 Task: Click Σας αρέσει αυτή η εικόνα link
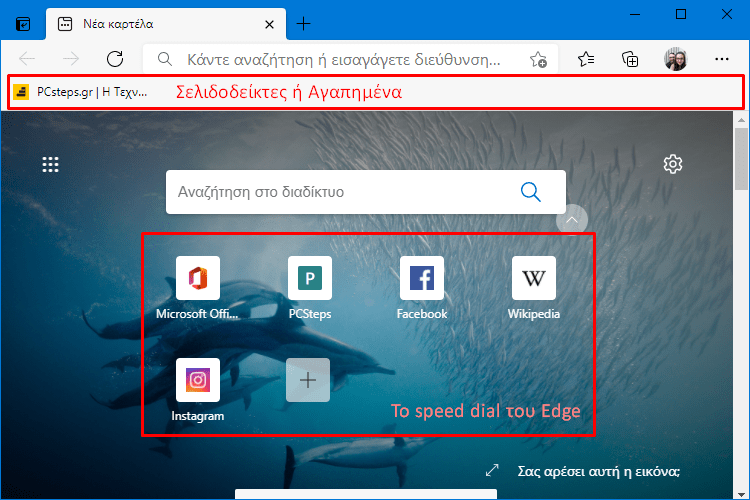coord(598,472)
